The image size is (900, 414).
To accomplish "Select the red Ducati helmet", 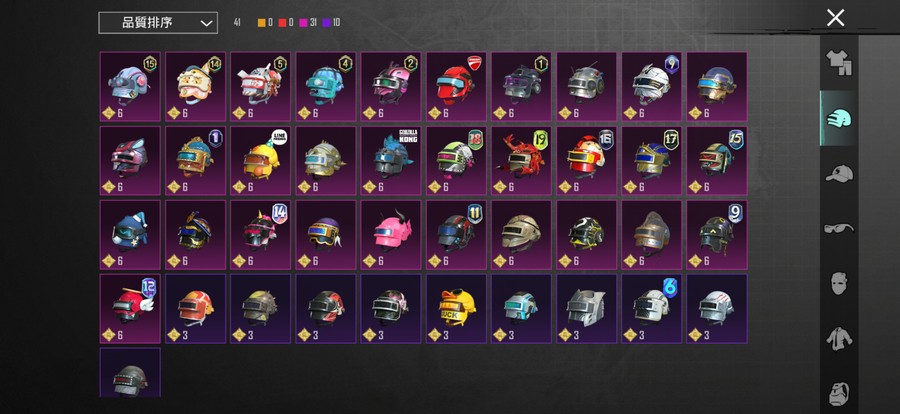I will tap(456, 87).
